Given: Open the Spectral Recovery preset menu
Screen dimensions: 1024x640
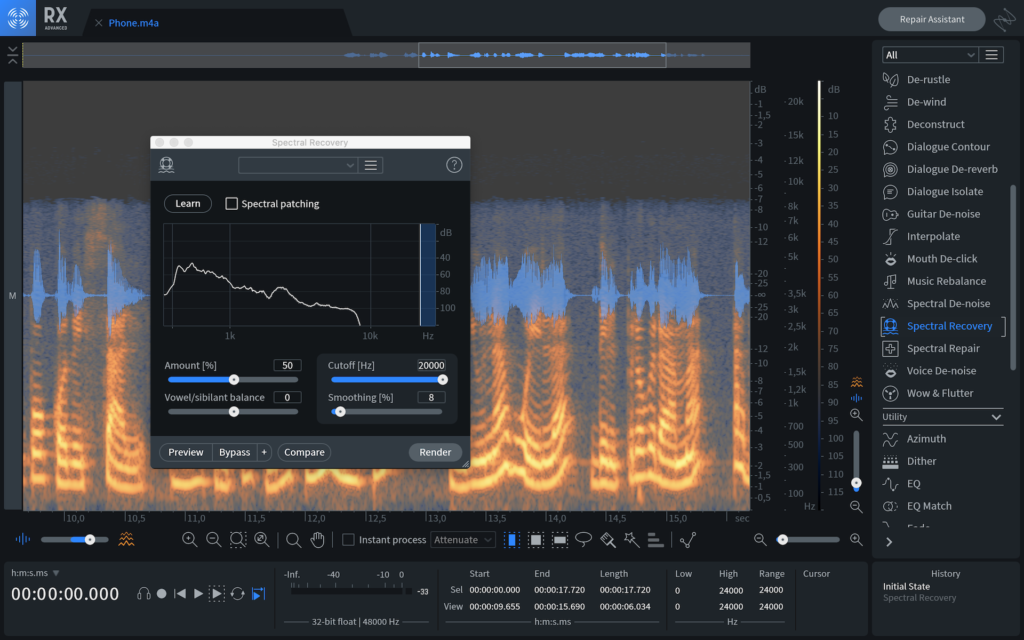Looking at the screenshot, I should [x=370, y=165].
